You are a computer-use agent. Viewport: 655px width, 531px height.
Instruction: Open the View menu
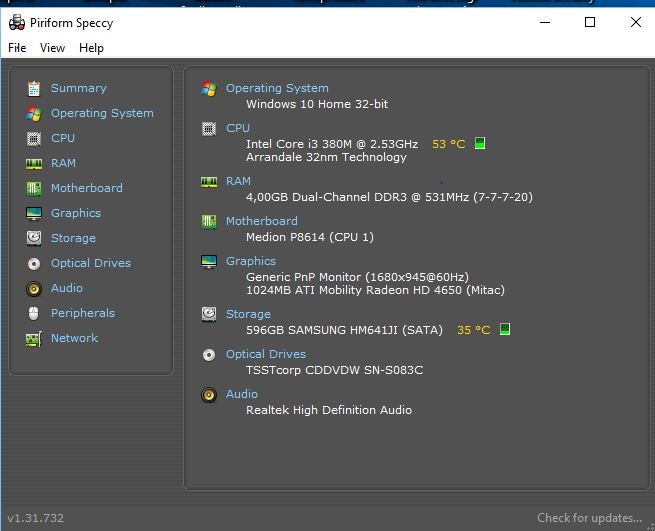(52, 48)
